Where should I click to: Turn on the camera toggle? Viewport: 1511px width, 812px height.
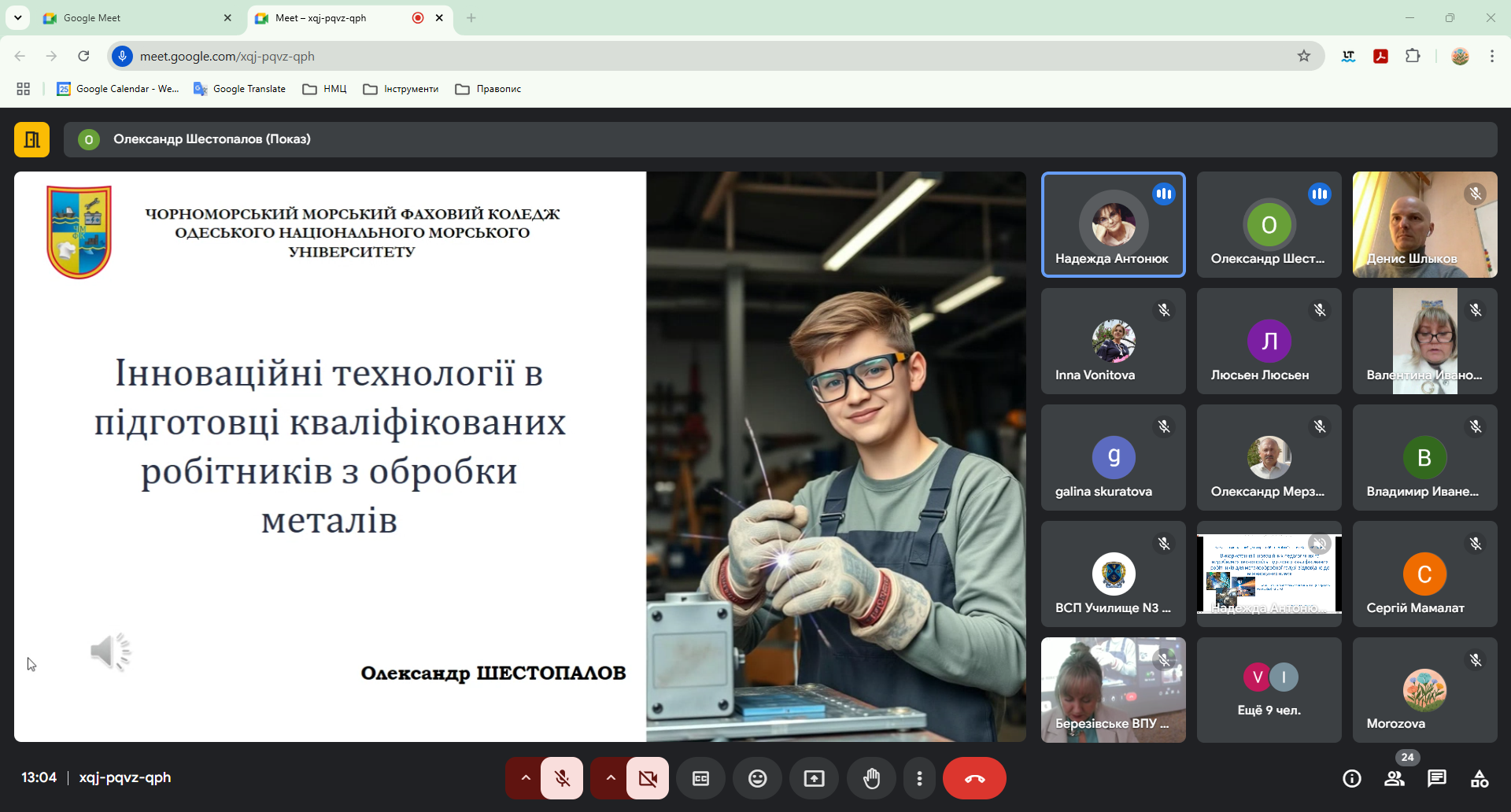(x=648, y=778)
